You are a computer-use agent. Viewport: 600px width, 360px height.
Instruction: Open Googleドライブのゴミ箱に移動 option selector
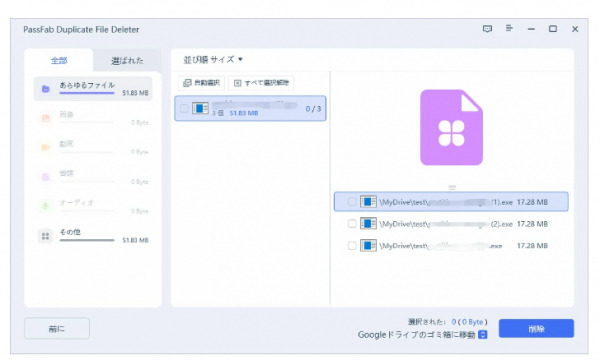pos(483,334)
